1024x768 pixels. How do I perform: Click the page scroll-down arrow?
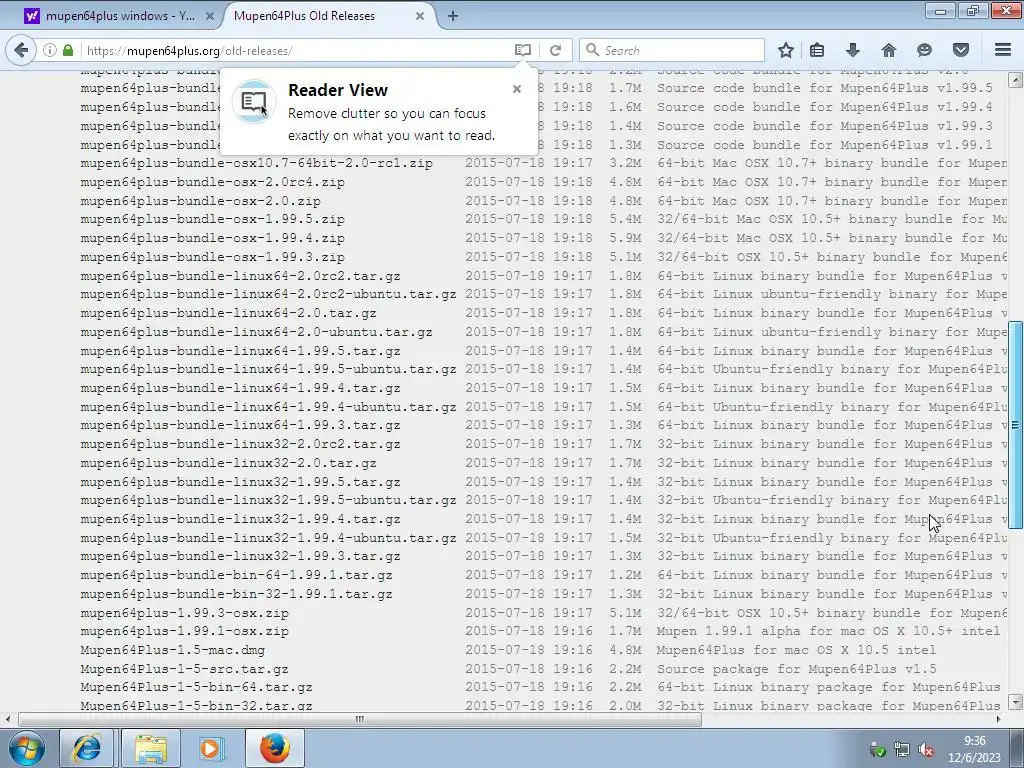[x=1016, y=703]
